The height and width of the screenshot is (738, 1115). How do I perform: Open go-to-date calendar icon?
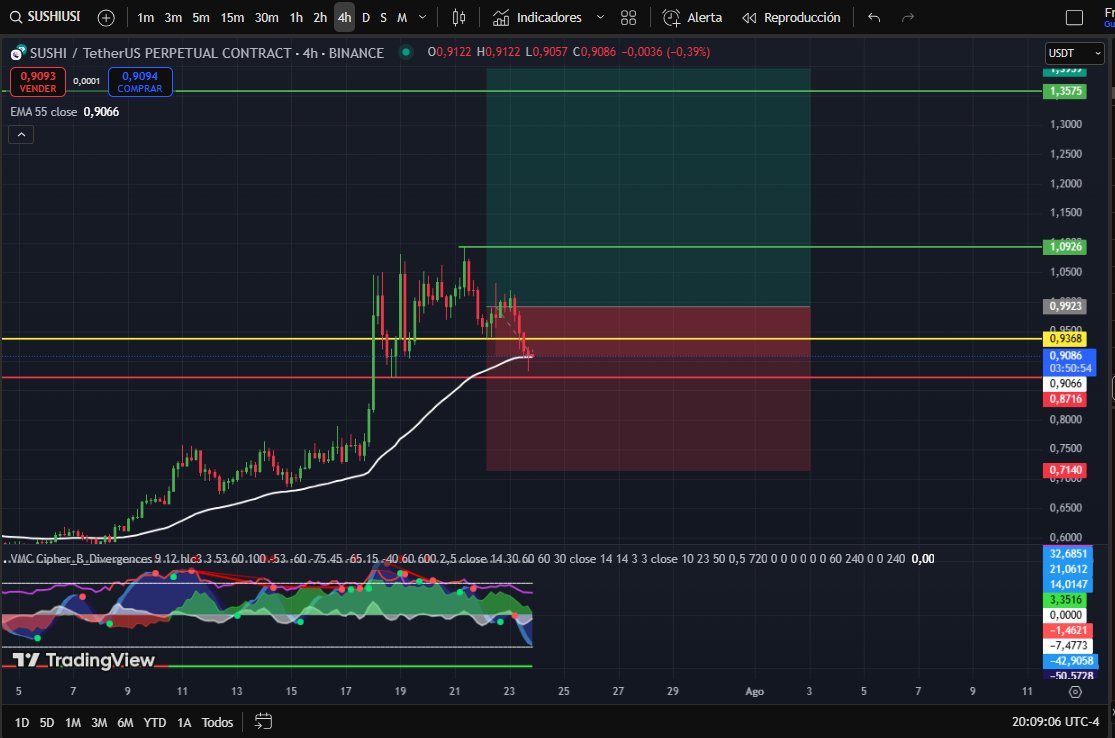point(263,722)
